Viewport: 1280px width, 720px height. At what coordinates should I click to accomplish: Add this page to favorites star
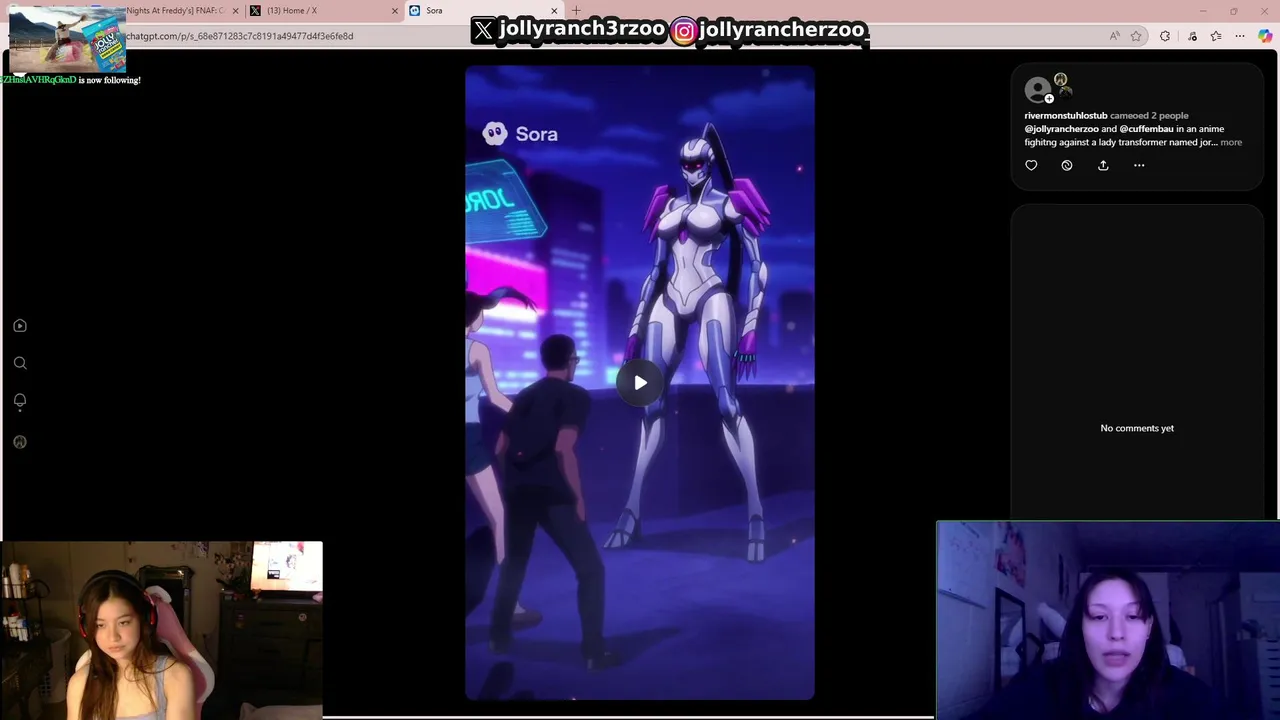(1136, 36)
